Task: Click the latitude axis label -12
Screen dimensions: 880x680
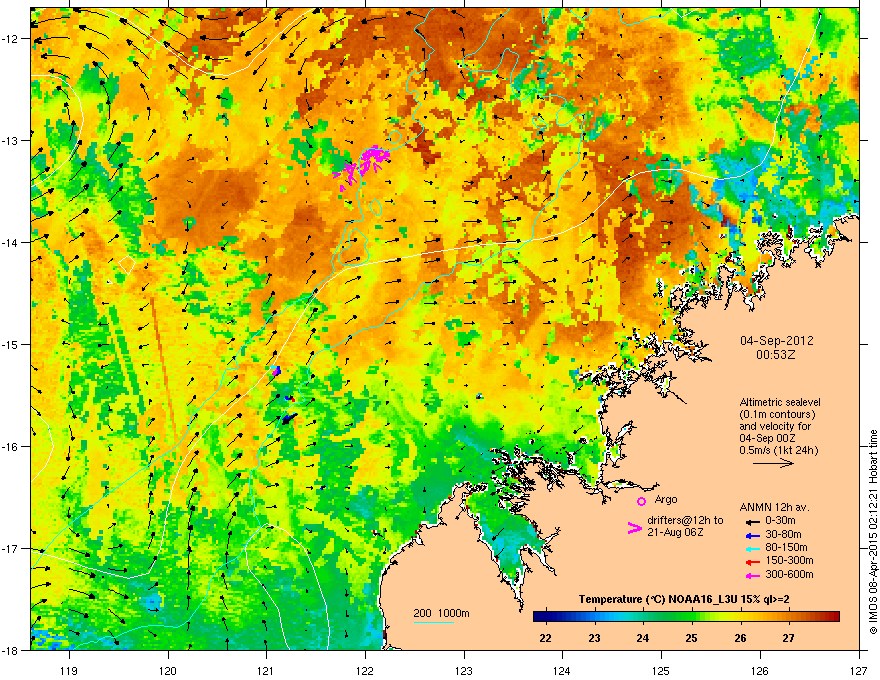Action: coord(10,39)
